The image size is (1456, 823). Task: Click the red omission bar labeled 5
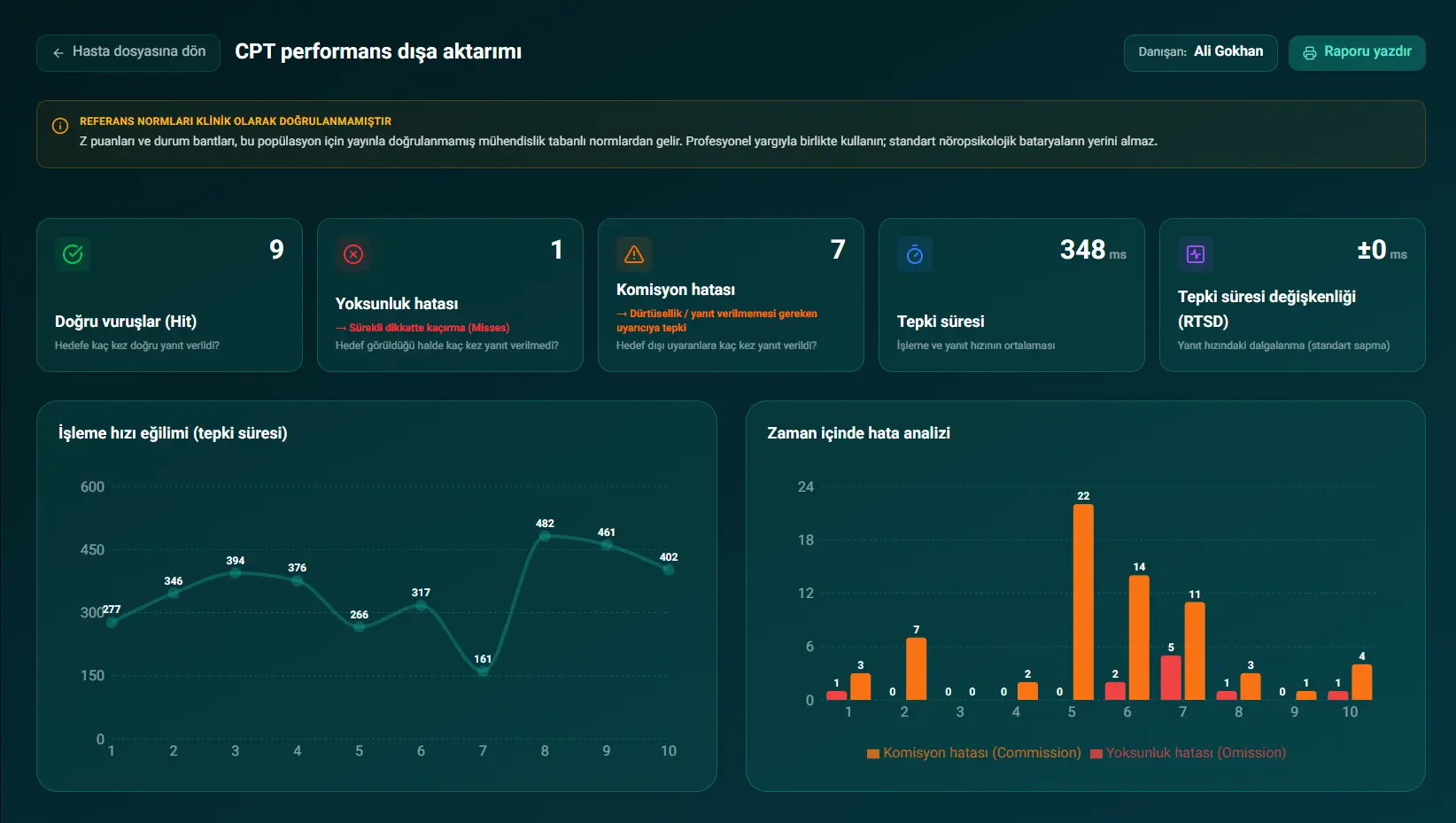click(1171, 678)
